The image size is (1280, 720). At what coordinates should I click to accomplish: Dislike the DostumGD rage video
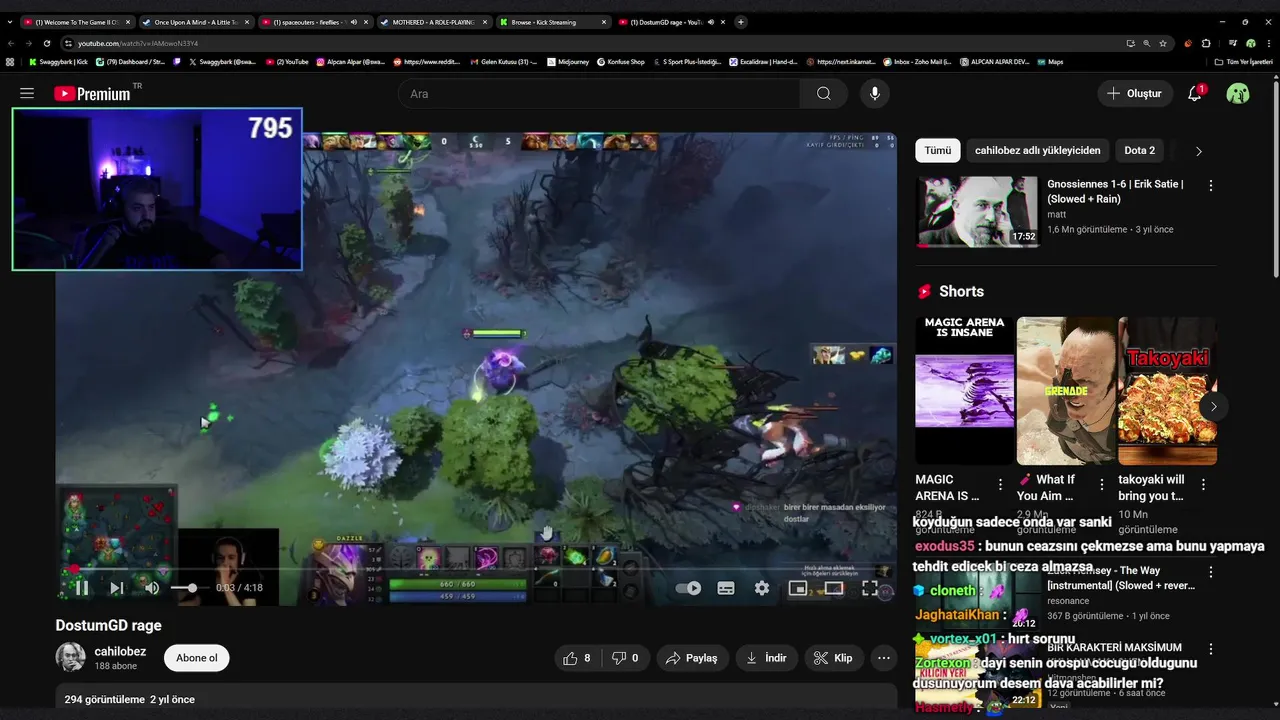[x=626, y=658]
